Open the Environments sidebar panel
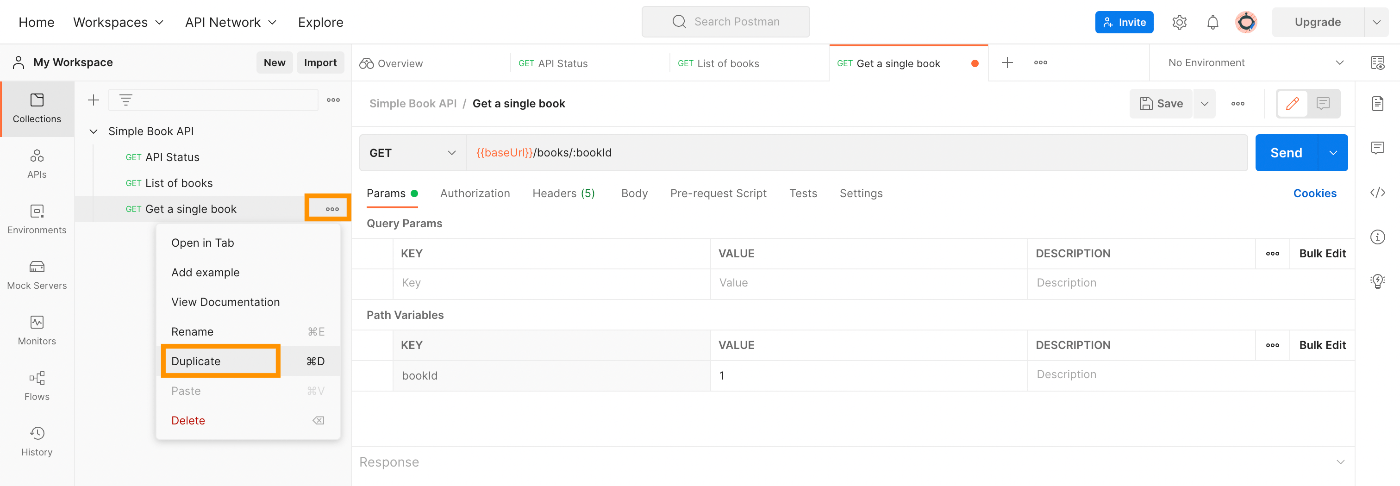This screenshot has height=486, width=1400. [37, 219]
